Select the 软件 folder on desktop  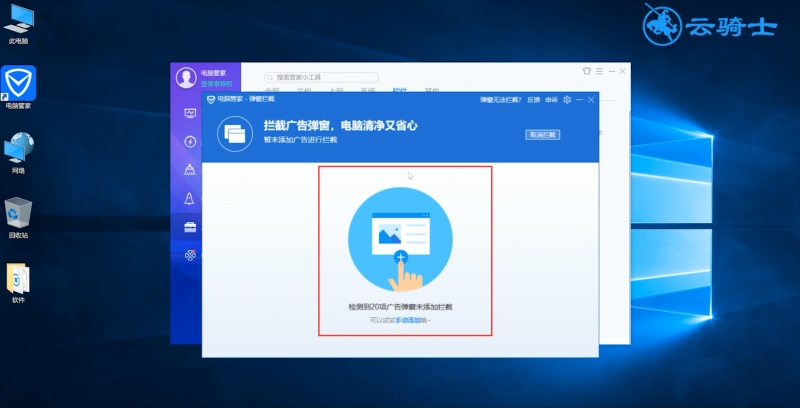[x=18, y=283]
